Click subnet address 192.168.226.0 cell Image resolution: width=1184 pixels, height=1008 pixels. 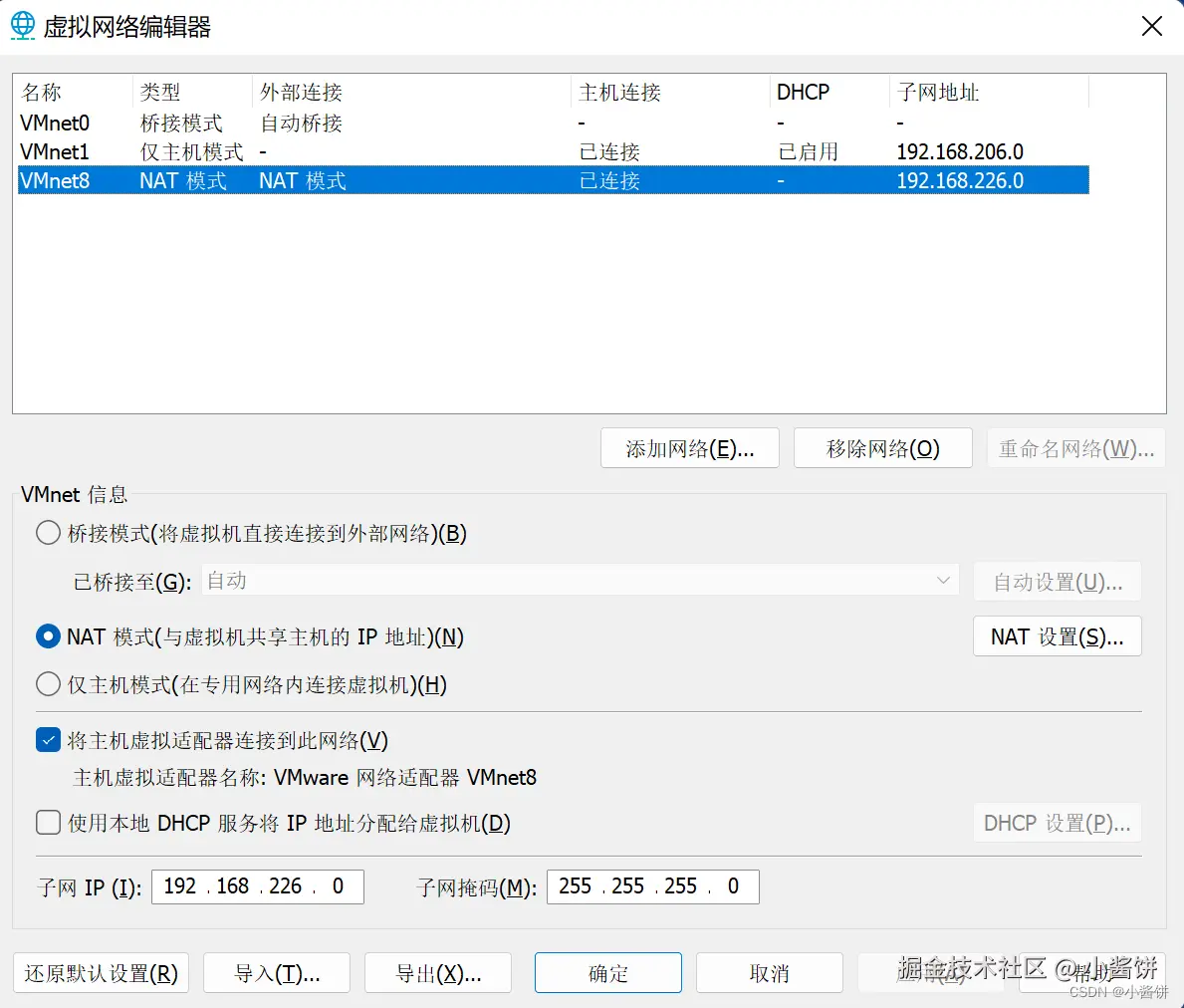960,180
